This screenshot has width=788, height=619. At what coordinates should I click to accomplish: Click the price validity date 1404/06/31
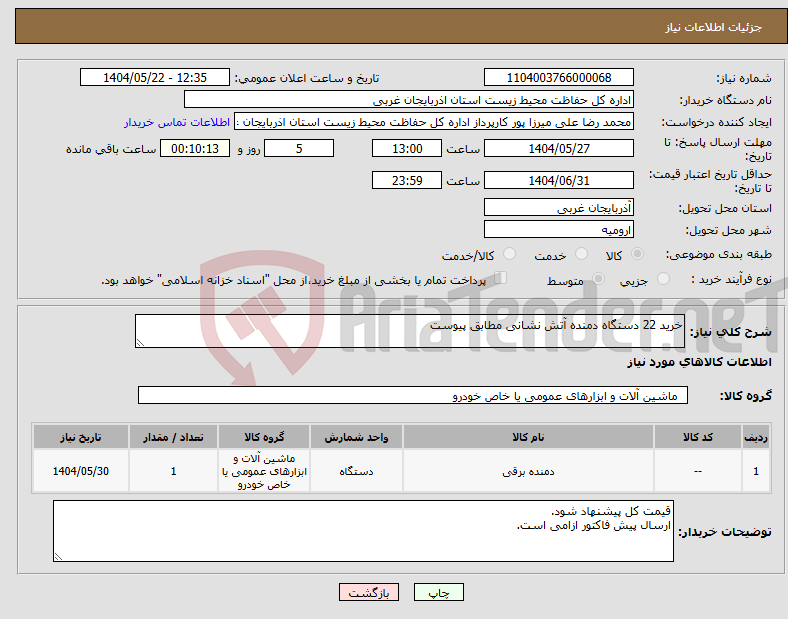point(558,180)
